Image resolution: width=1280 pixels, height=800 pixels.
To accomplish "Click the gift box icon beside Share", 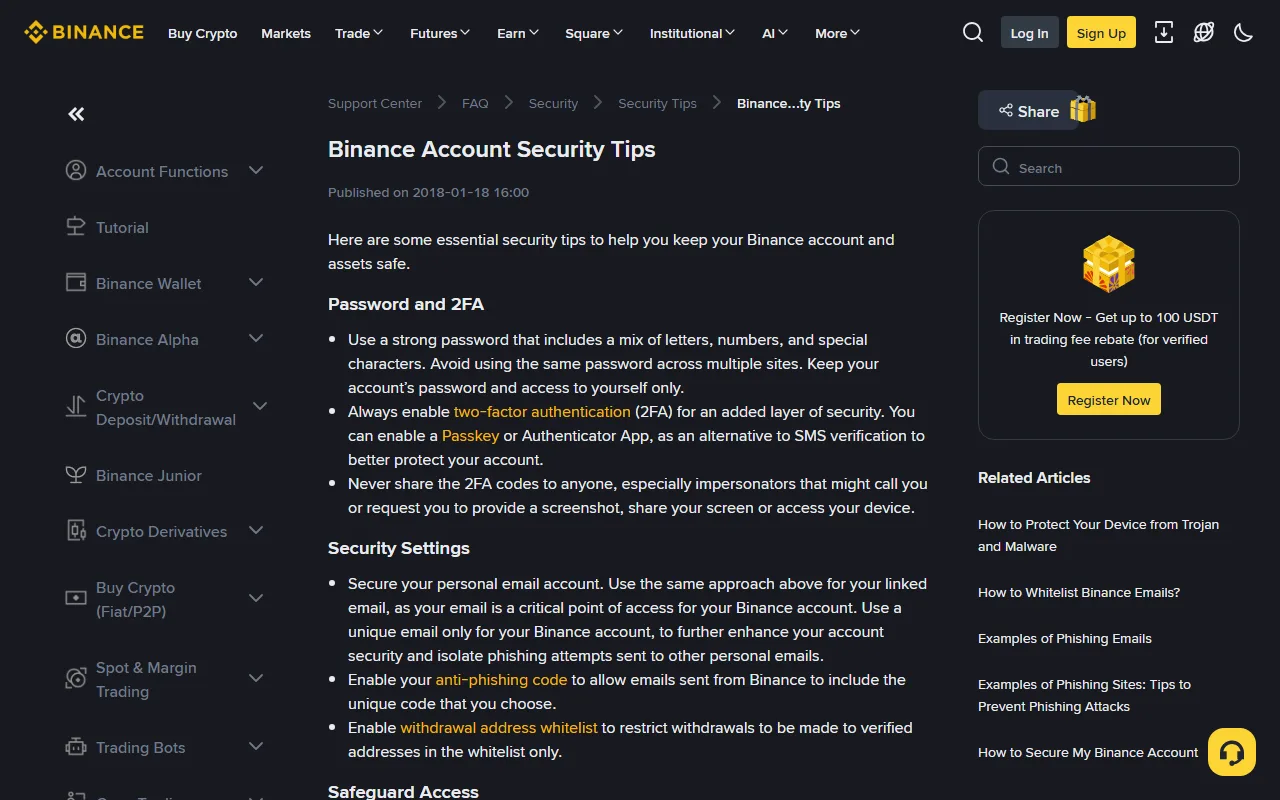I will click(1083, 109).
